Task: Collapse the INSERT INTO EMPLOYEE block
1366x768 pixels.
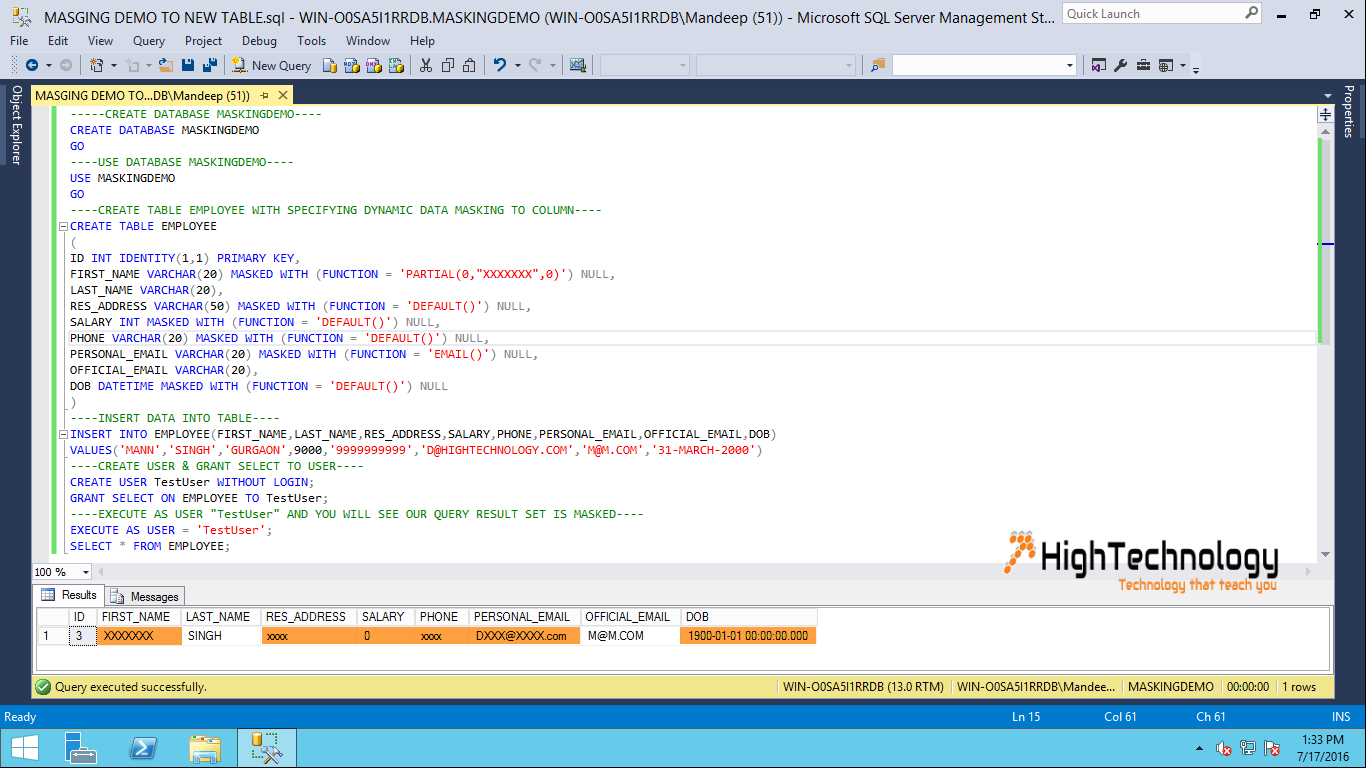Action: (63, 434)
